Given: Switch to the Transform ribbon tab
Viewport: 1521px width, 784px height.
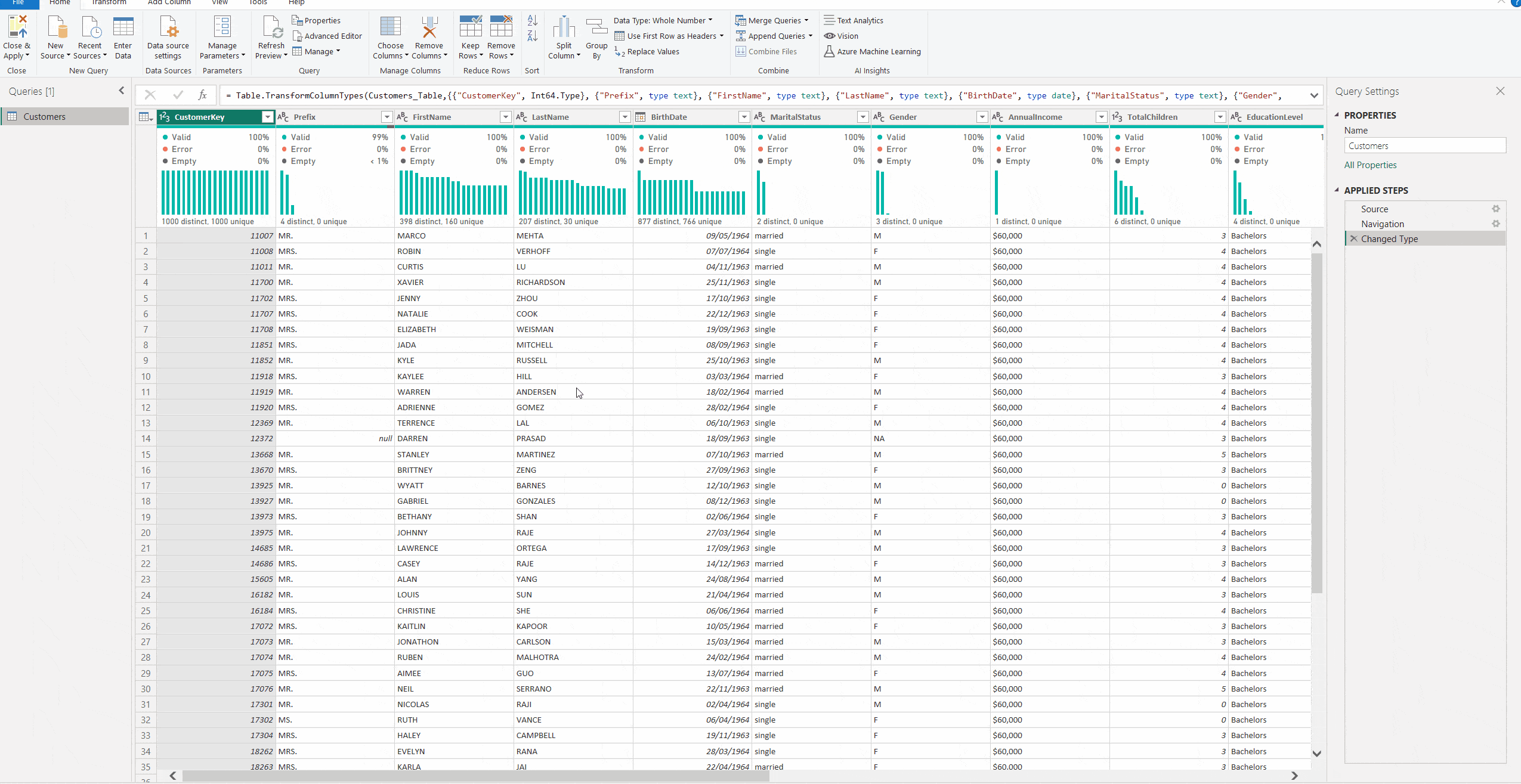Looking at the screenshot, I should (x=109, y=2).
